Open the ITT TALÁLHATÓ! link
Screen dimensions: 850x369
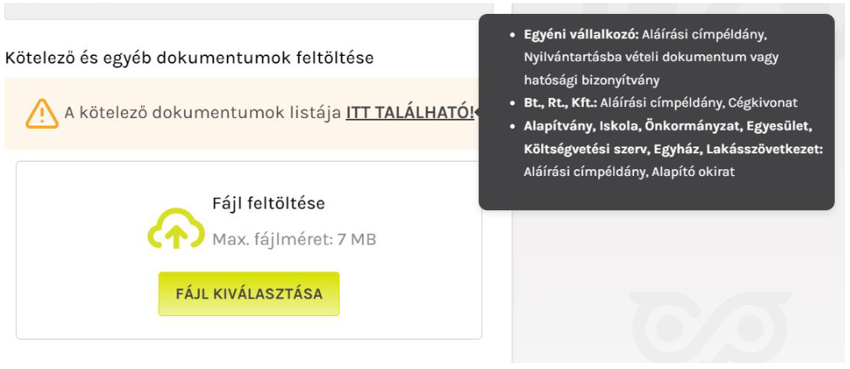point(410,113)
